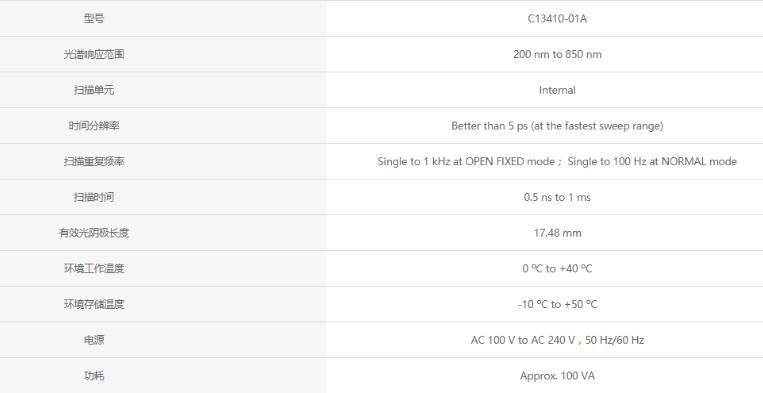The width and height of the screenshot is (763, 393).
Task: Click the 200 nm to 850 nm value
Action: (557, 54)
